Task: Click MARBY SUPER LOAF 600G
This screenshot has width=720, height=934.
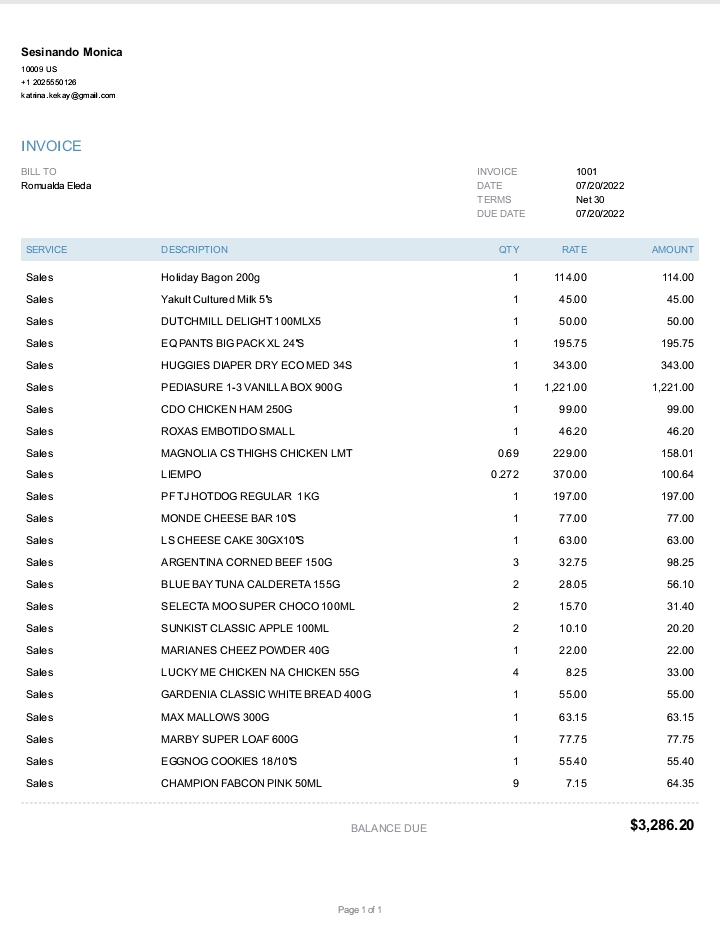Action: 229,740
